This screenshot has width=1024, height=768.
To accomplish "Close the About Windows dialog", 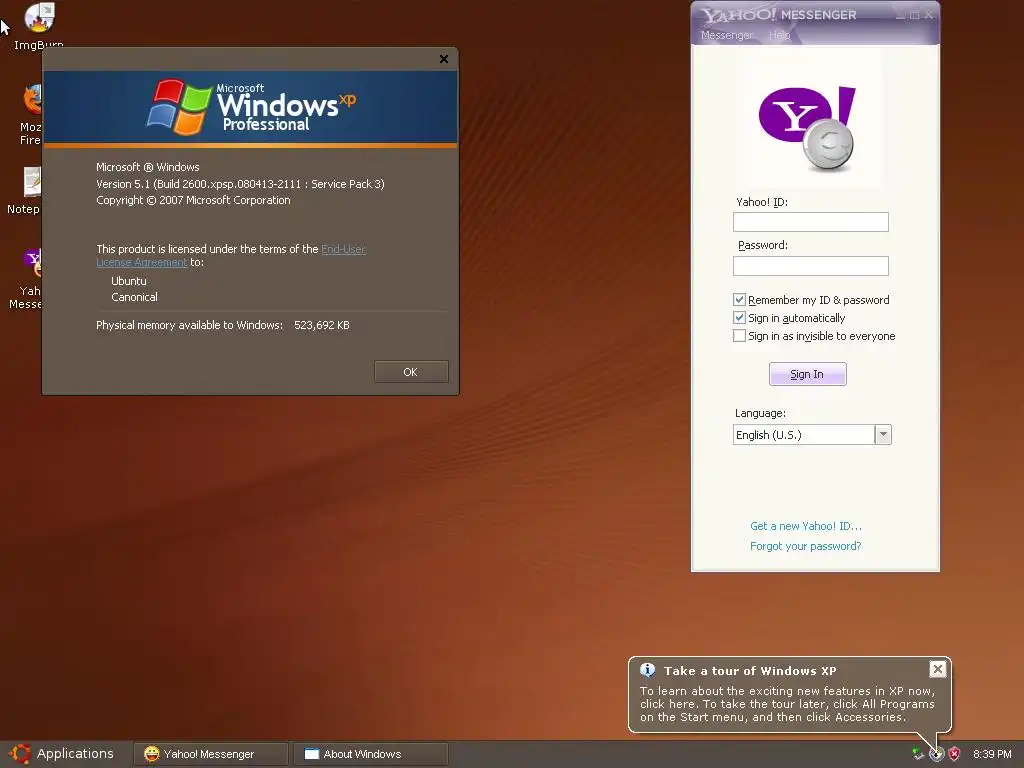I will [444, 59].
